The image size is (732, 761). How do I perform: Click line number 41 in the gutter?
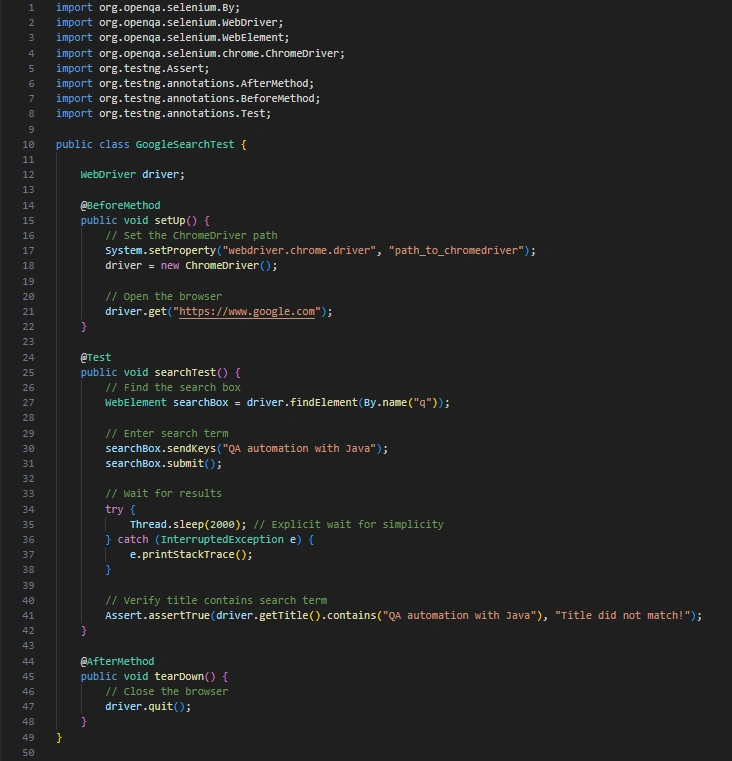(x=28, y=616)
